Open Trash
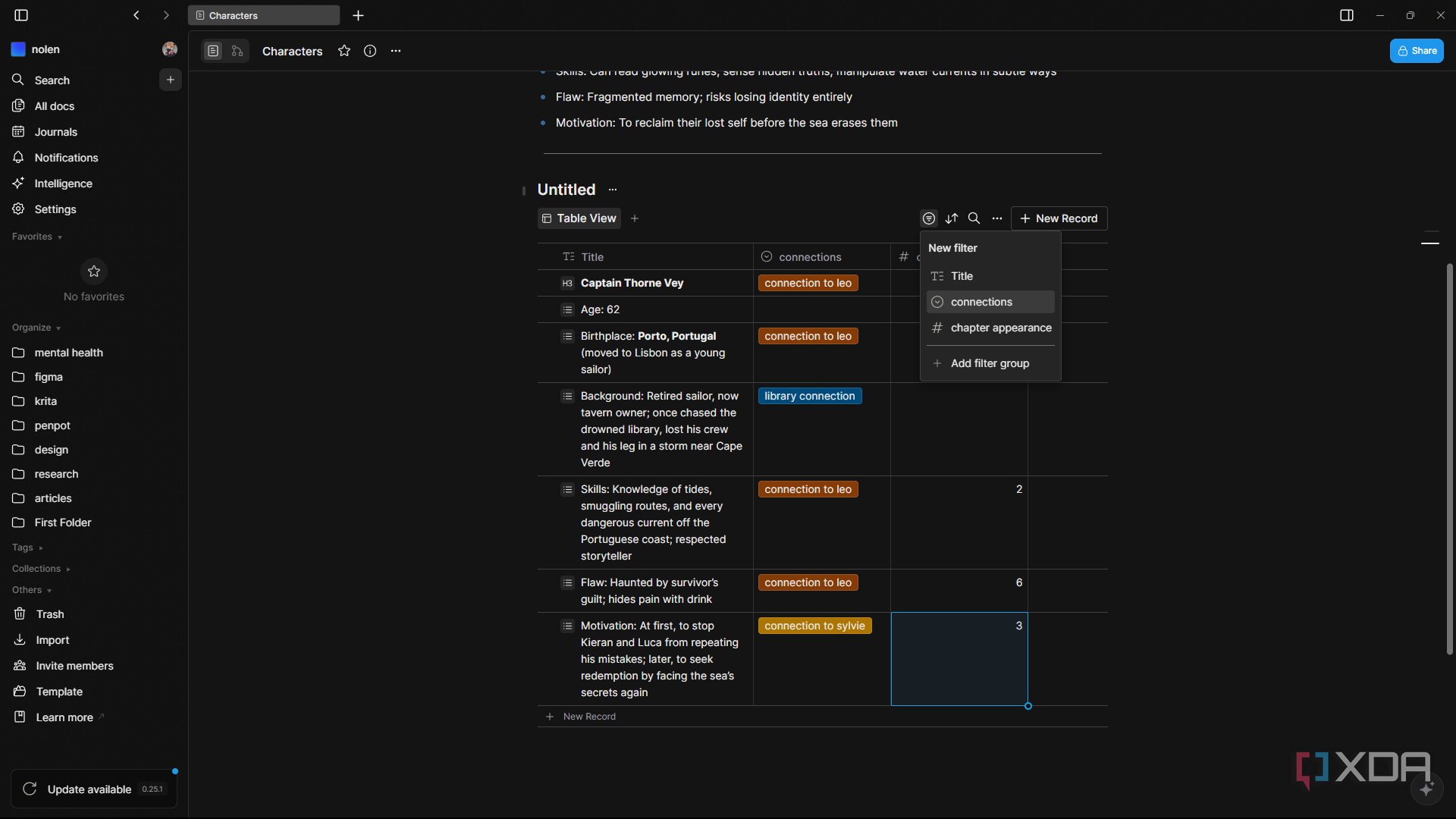The width and height of the screenshot is (1456, 819). (x=94, y=614)
